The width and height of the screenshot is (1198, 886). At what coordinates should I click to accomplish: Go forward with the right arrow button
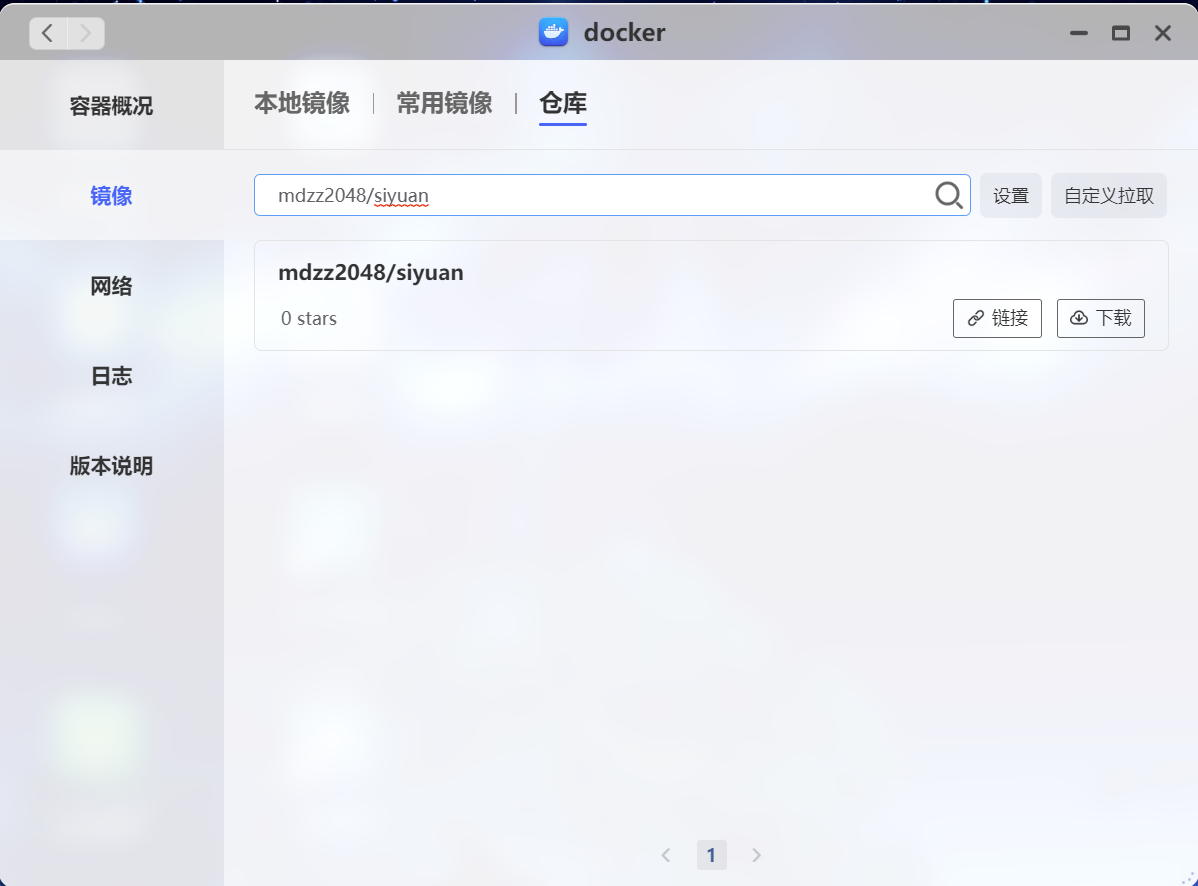tap(86, 33)
